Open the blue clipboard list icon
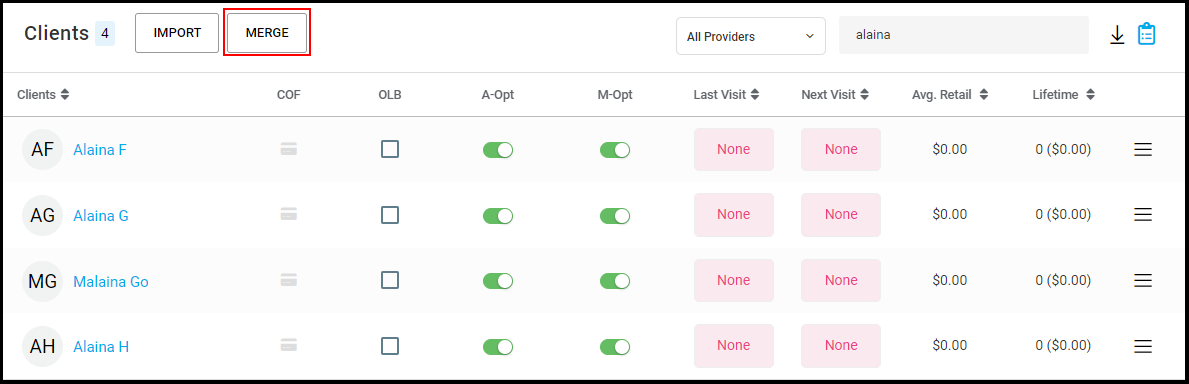 click(x=1147, y=34)
